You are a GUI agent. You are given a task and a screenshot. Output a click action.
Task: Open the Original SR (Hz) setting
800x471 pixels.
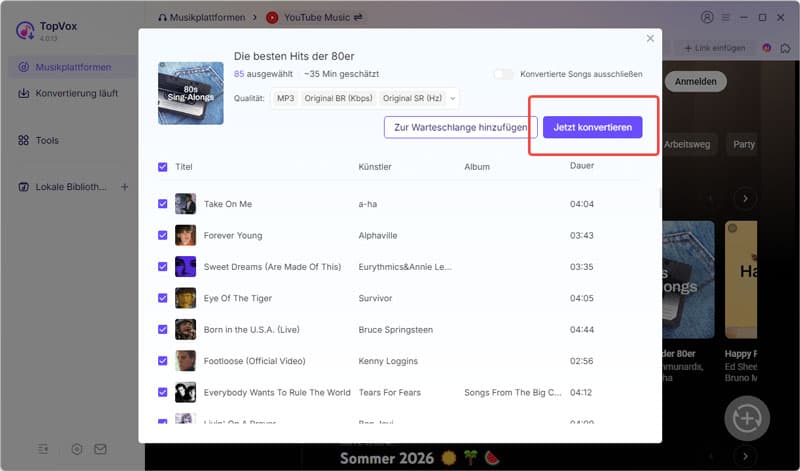[412, 98]
